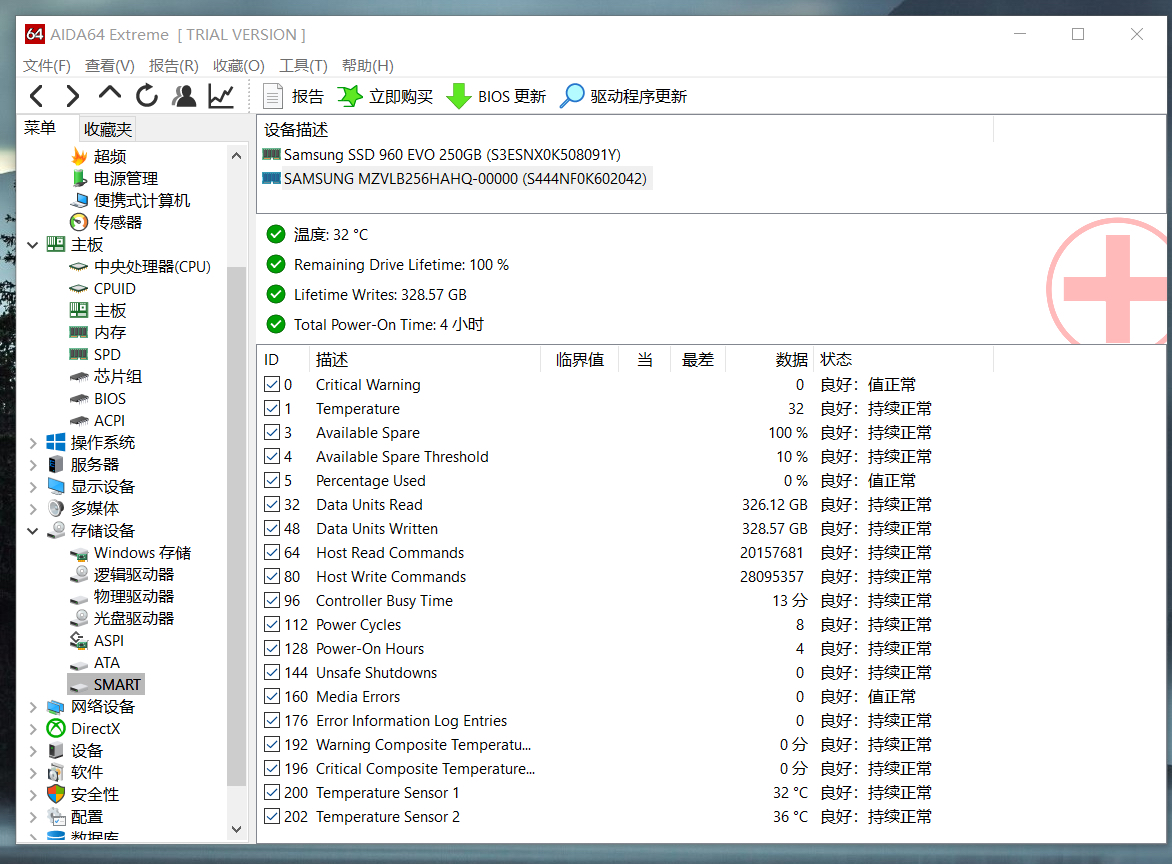Toggle the Percentage Used checkbox
This screenshot has height=864, width=1172.
pos(272,480)
